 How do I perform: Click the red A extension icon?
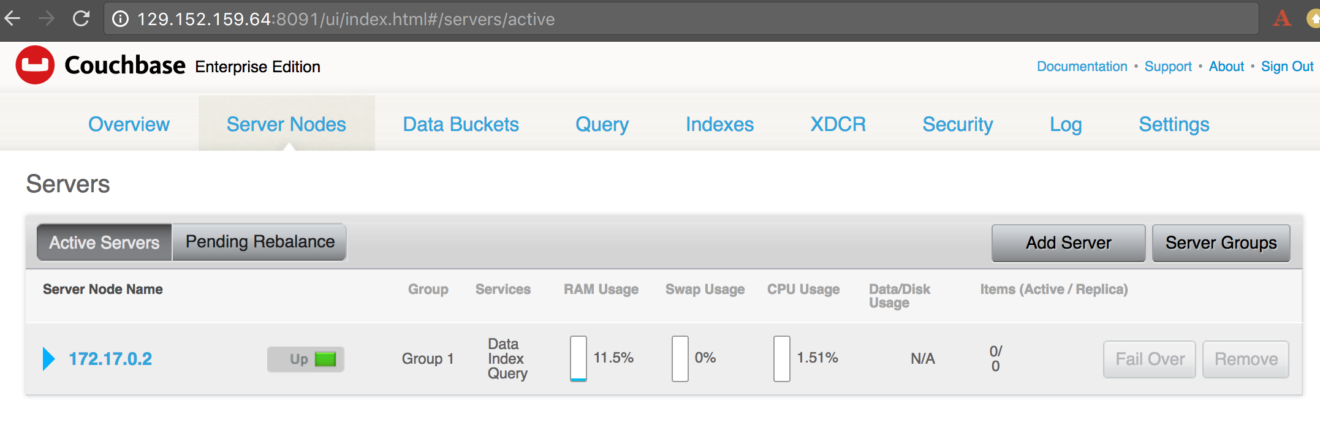[x=1281, y=18]
